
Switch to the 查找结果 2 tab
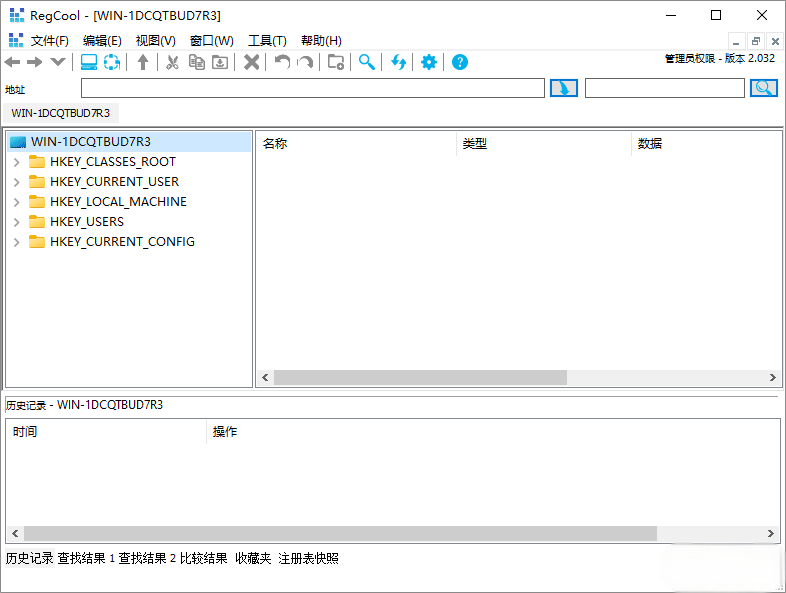147,558
